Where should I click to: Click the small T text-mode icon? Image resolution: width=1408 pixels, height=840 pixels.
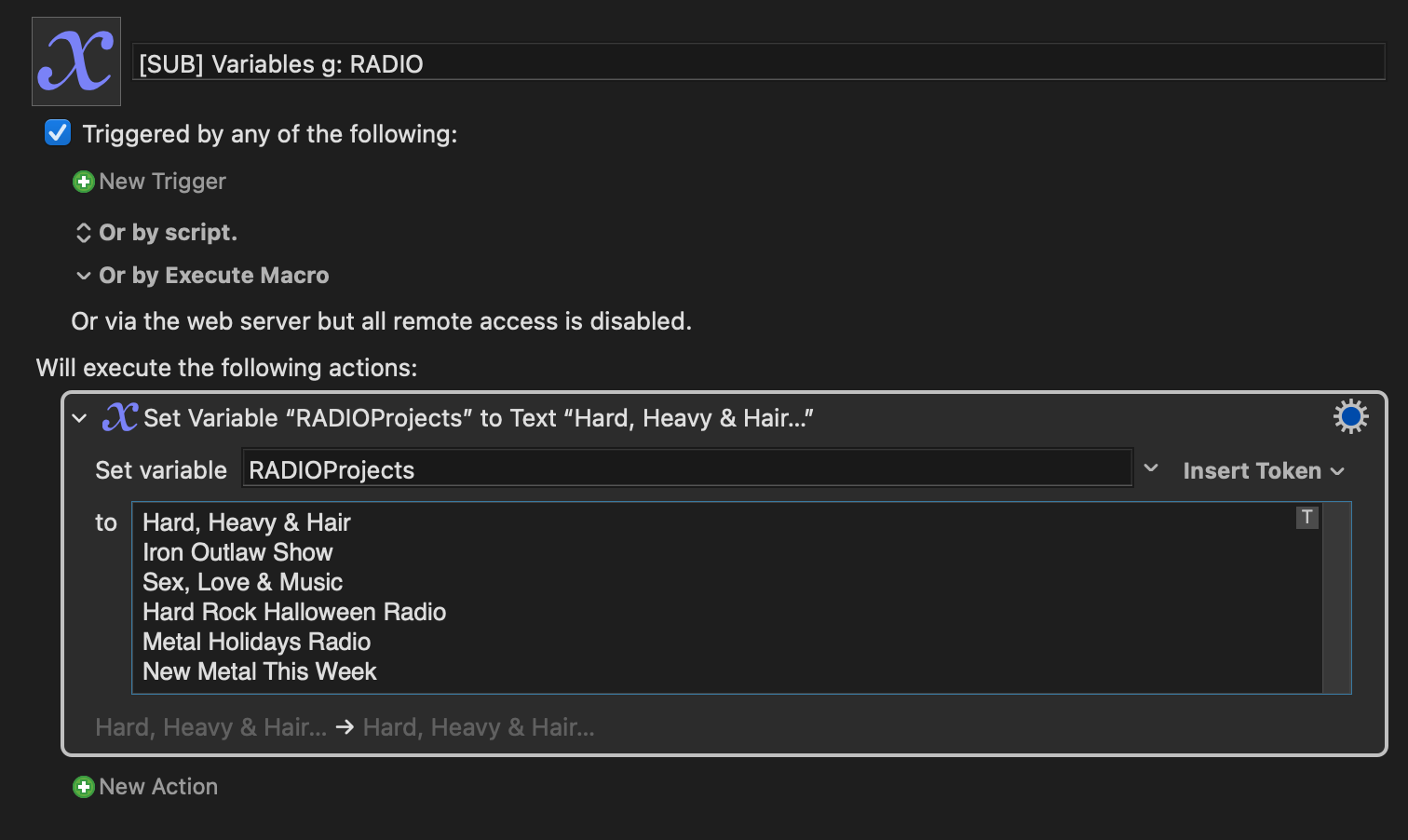[x=1307, y=517]
